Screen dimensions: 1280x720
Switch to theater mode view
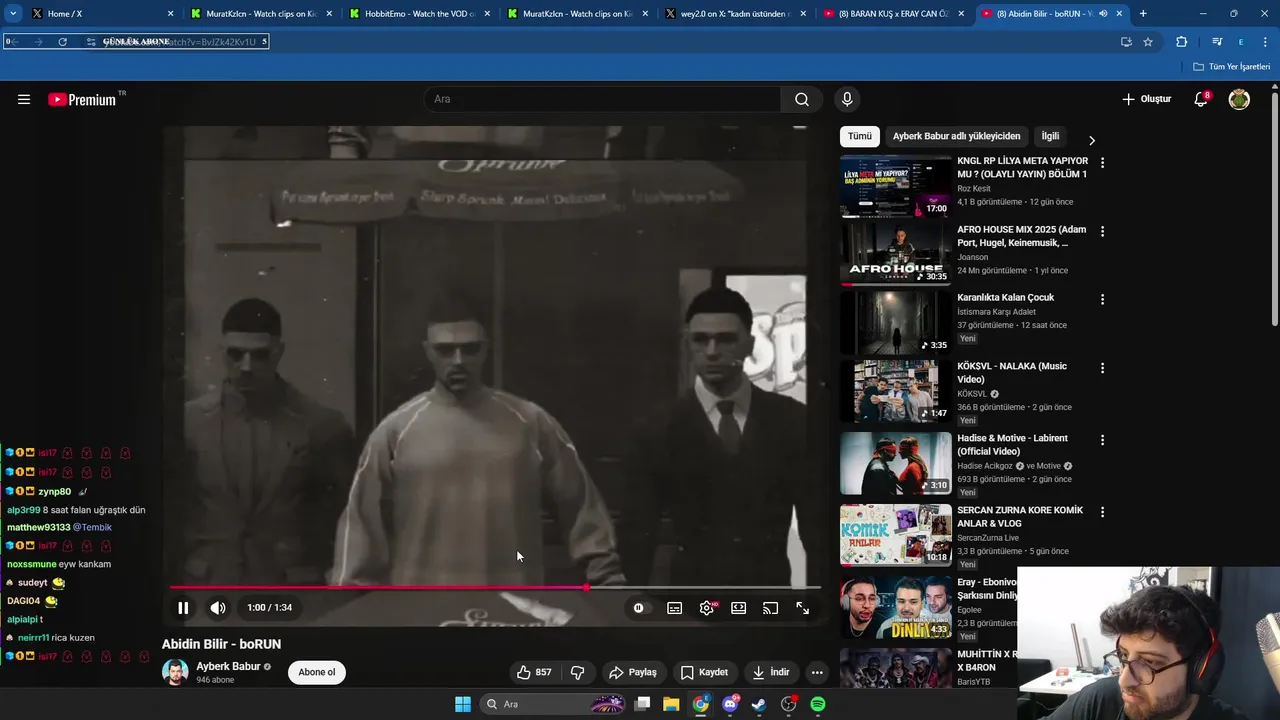pos(738,608)
